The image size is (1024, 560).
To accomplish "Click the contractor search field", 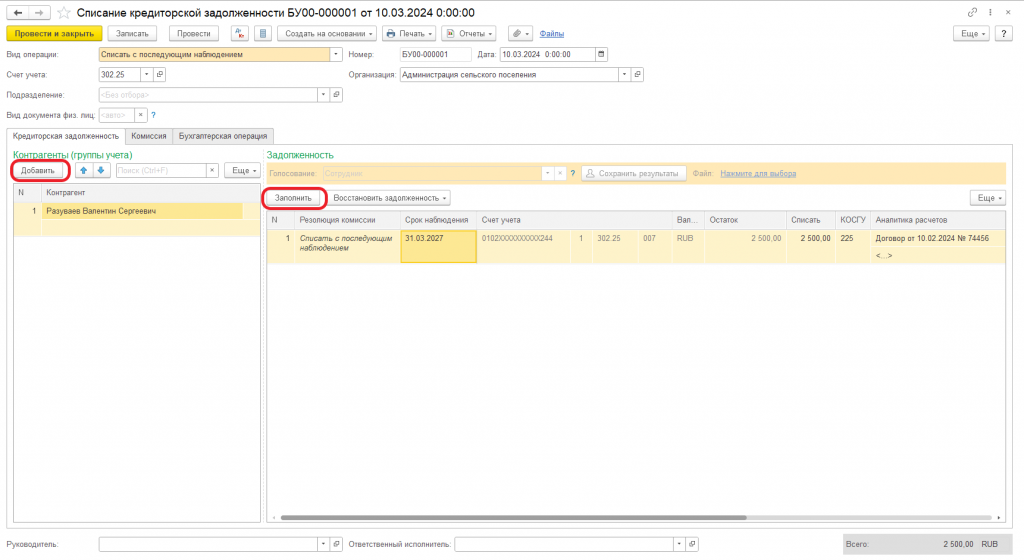I will [x=161, y=170].
